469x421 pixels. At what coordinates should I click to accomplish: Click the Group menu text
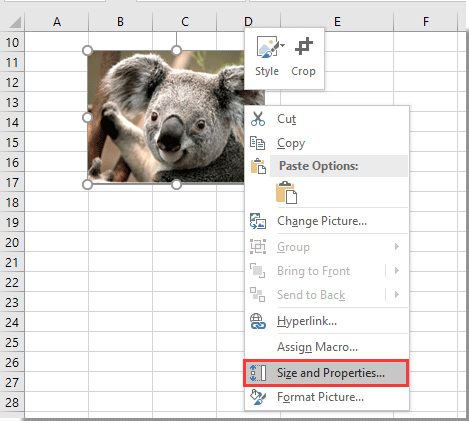coord(293,247)
